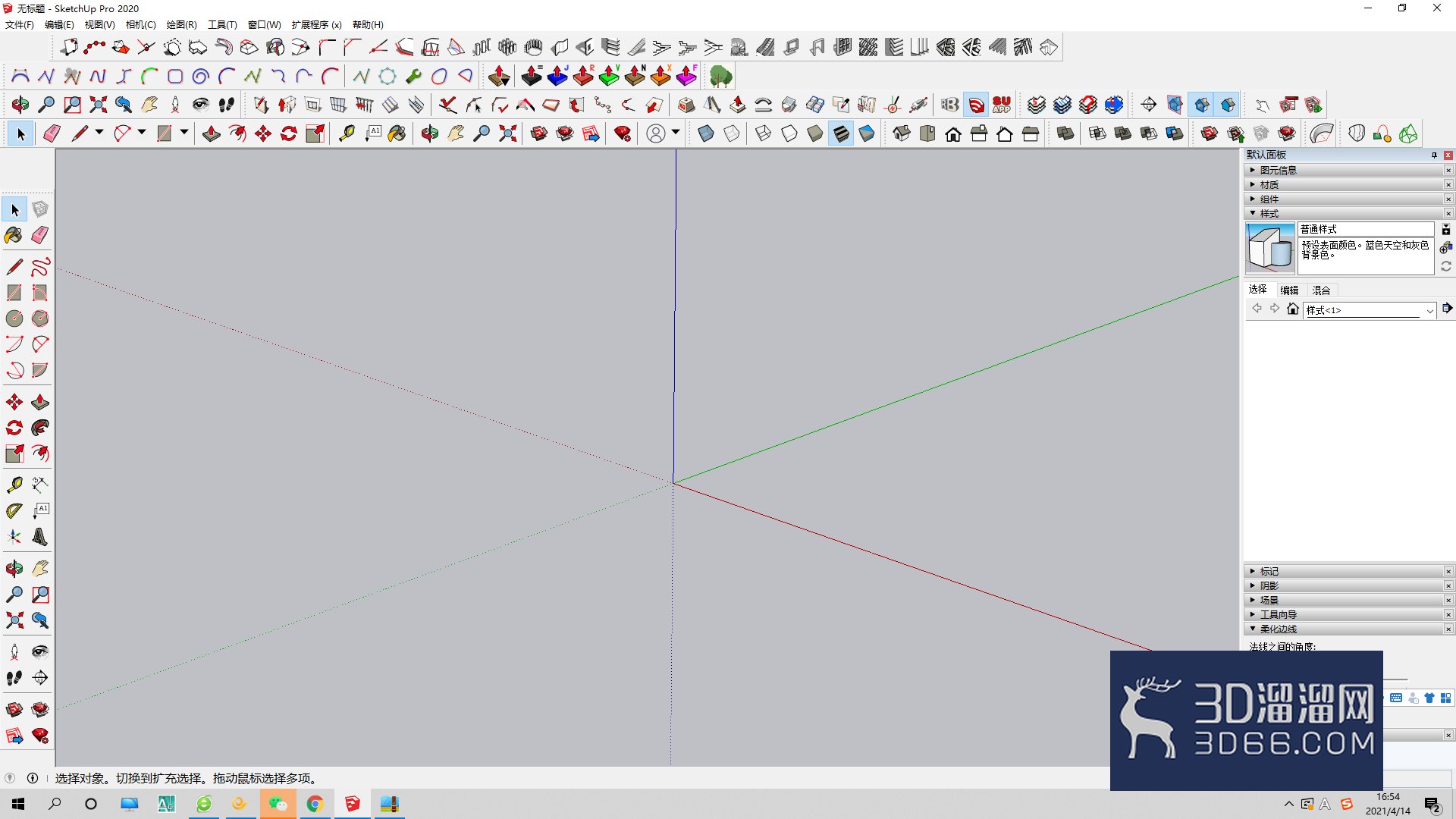Open the account sign-in dropdown arrow

pos(675,133)
